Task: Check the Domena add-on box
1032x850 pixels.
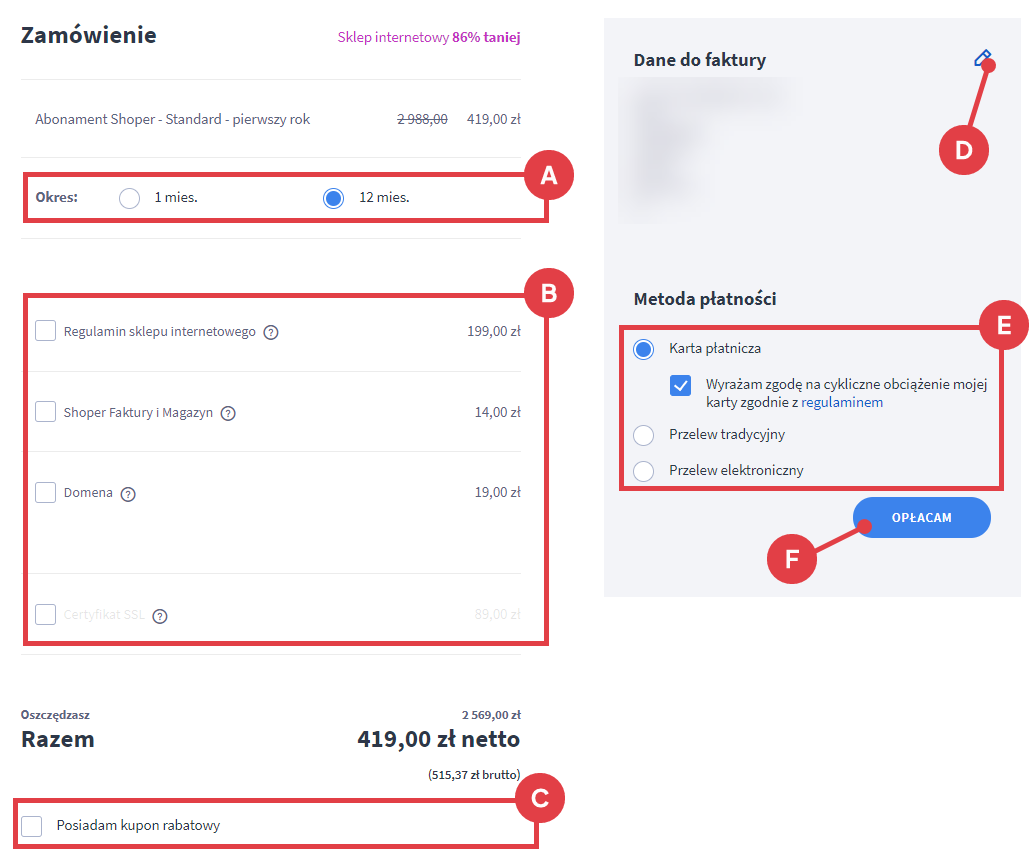Action: (x=45, y=492)
